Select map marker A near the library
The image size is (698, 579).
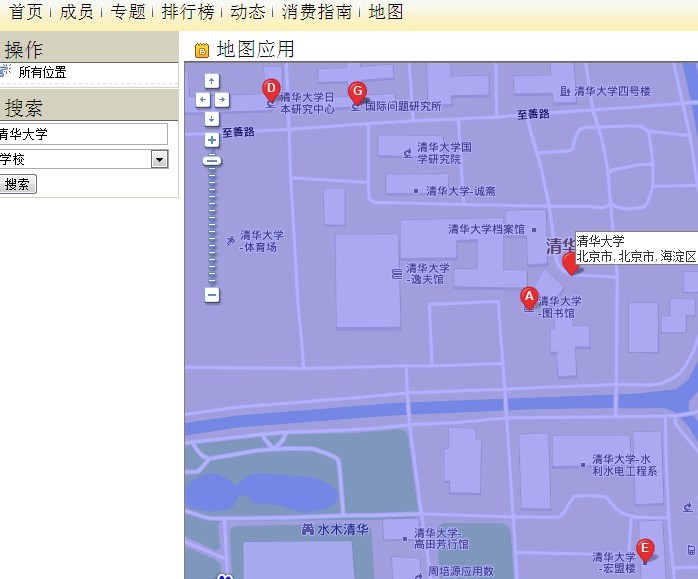(529, 297)
